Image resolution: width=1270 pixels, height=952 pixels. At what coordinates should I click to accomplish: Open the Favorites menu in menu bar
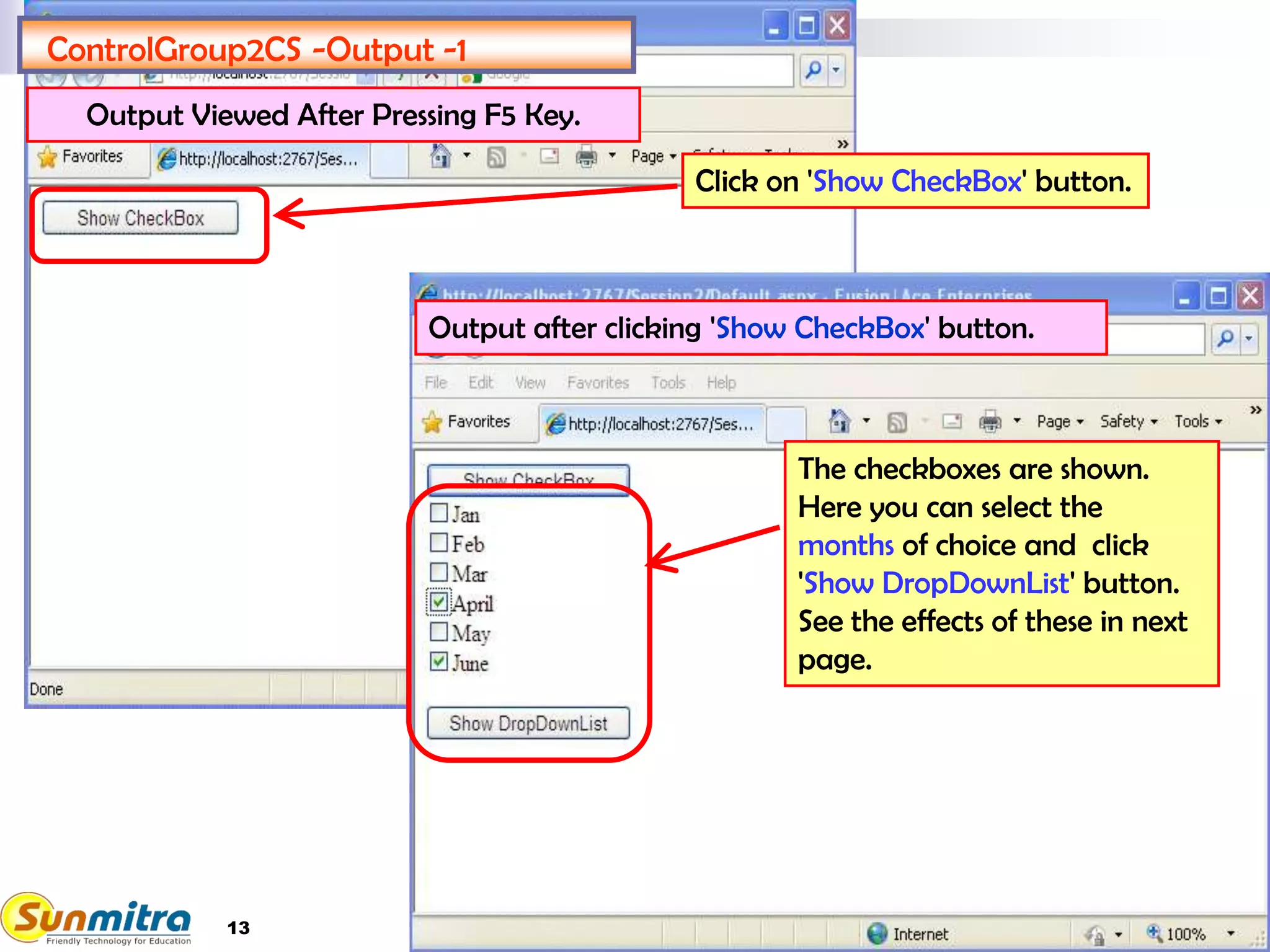pos(598,383)
